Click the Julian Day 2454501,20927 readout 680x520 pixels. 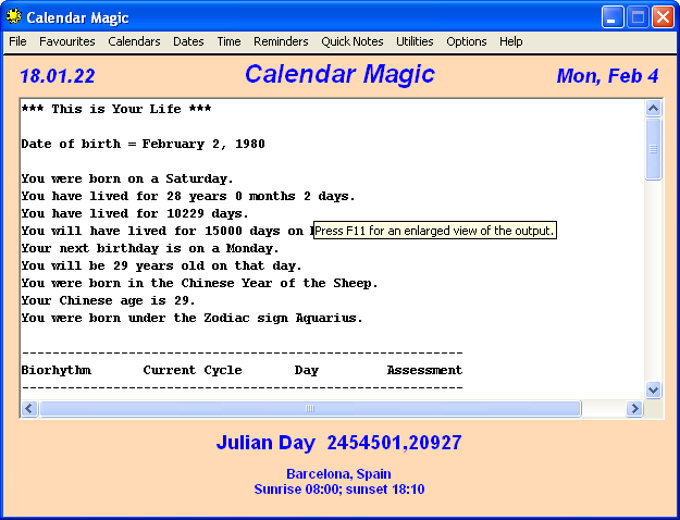tap(339, 443)
